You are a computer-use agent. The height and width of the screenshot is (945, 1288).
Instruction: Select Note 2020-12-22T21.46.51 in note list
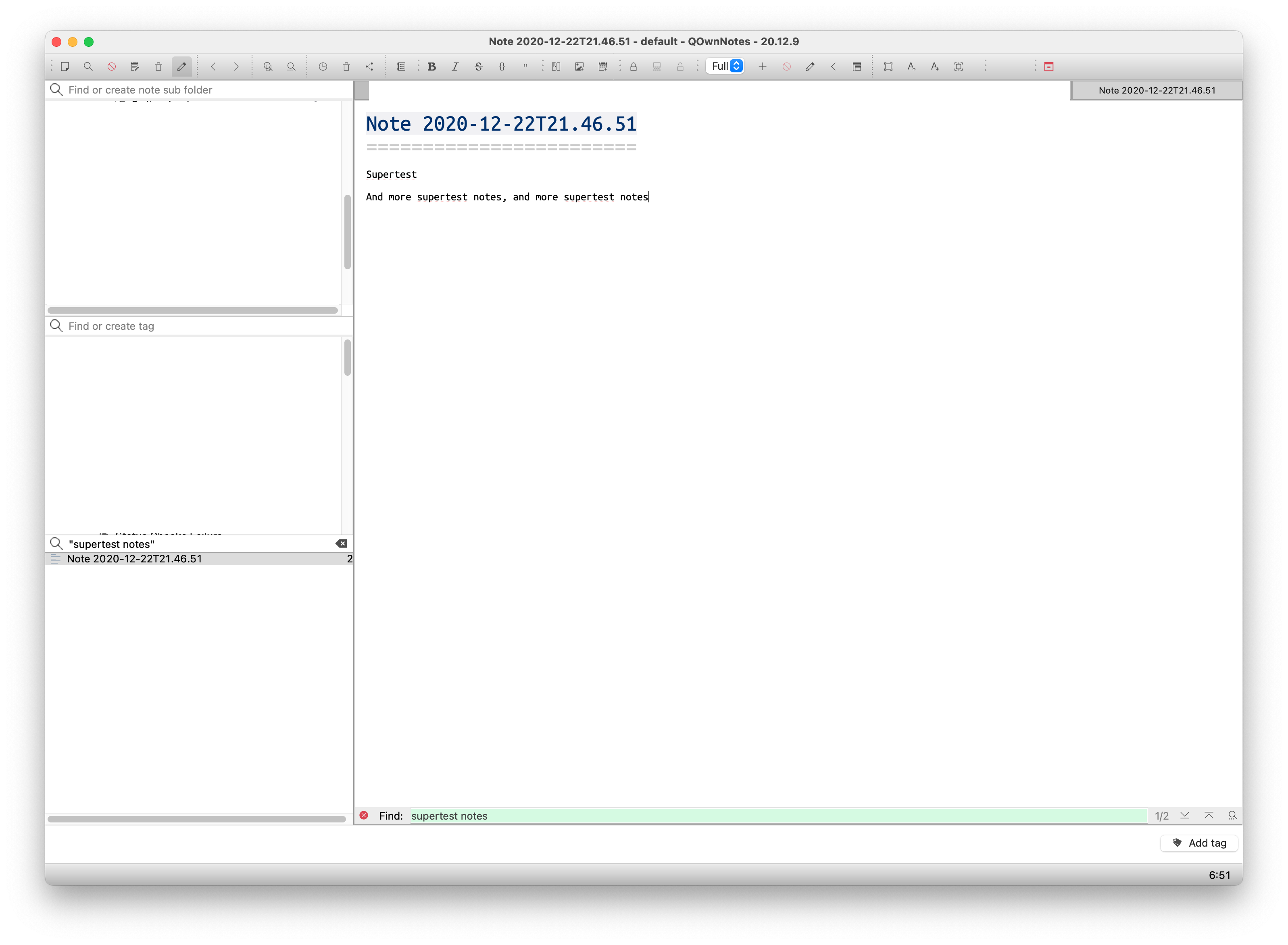tap(199, 559)
